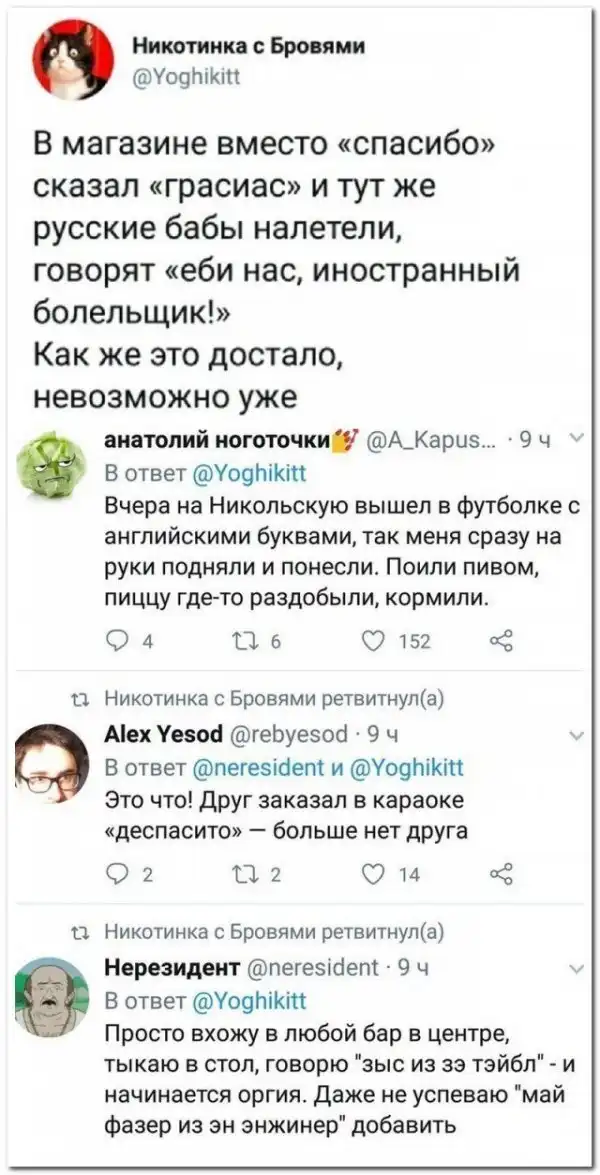This screenshot has width=600, height=1175.
Task: Like Alex Yesod's tweet with 14 likes
Action: click(376, 875)
